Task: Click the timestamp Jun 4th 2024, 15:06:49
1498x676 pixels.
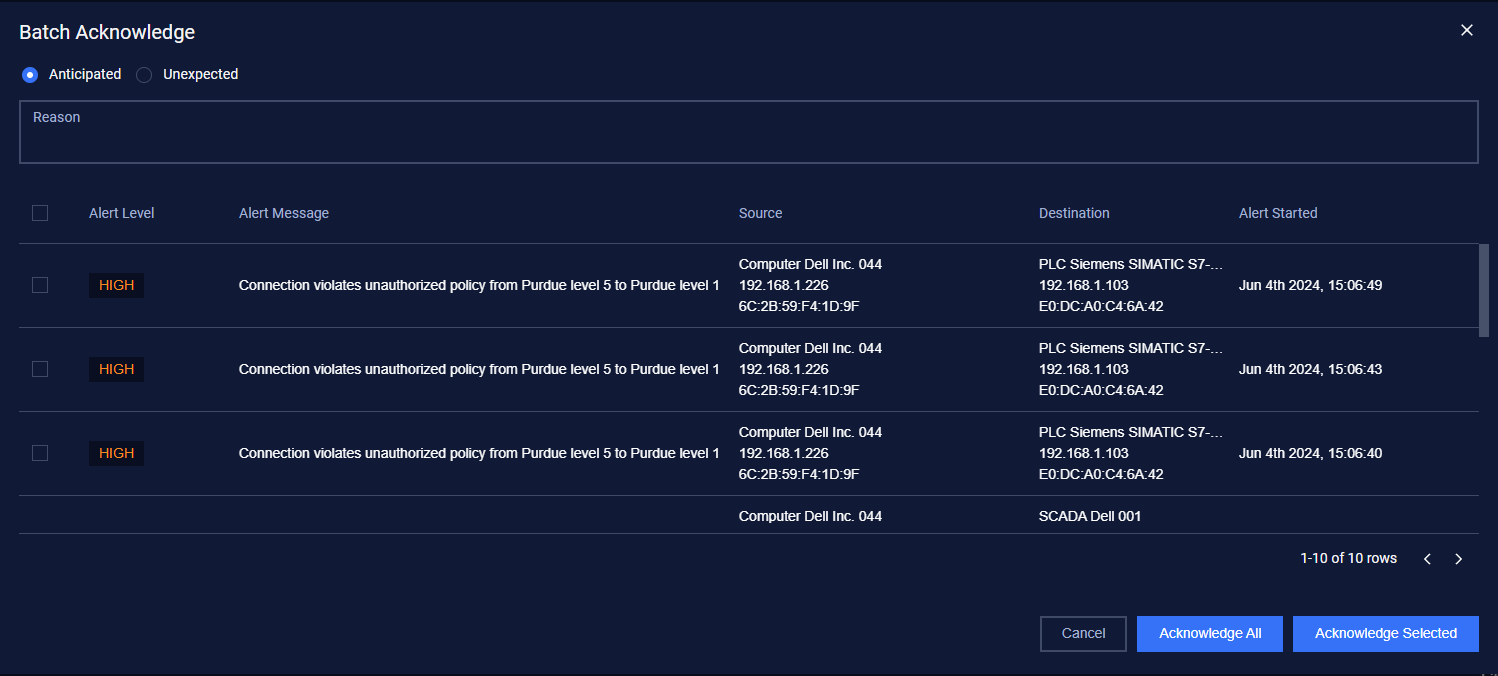Action: [x=1310, y=285]
